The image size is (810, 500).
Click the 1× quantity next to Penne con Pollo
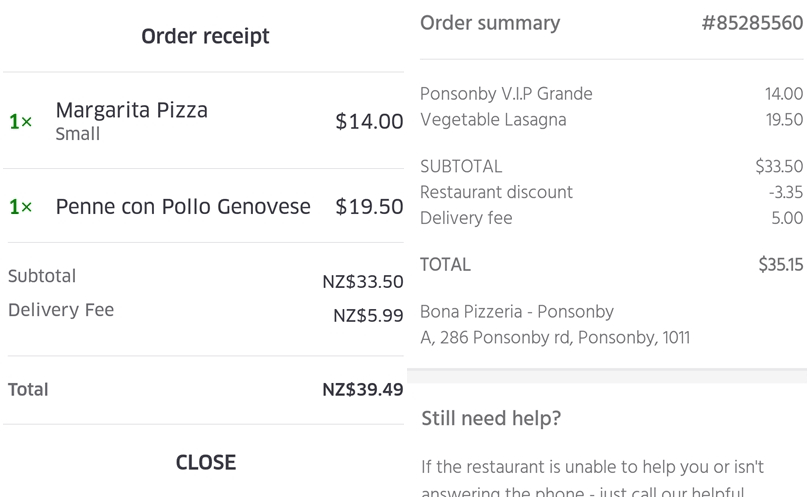point(20,207)
